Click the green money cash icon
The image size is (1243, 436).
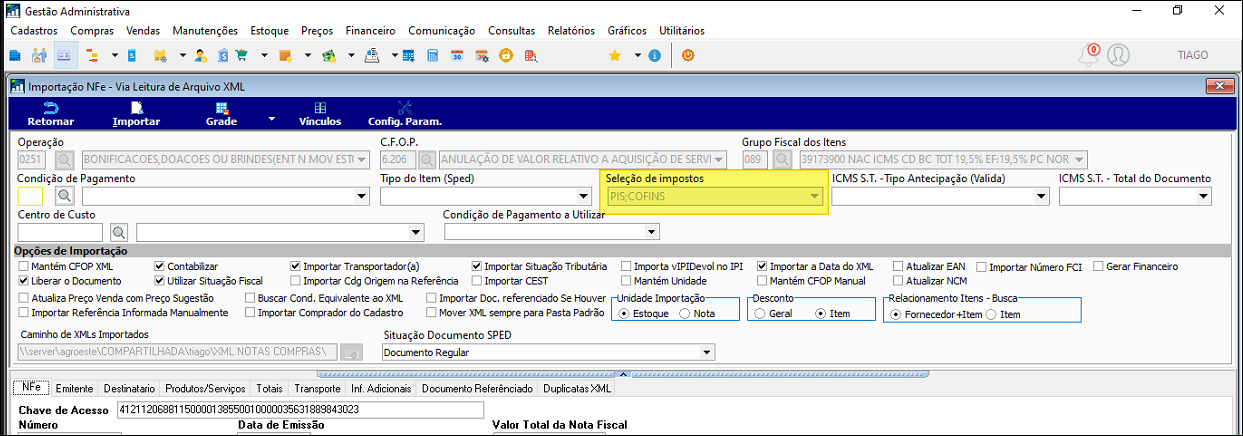328,55
